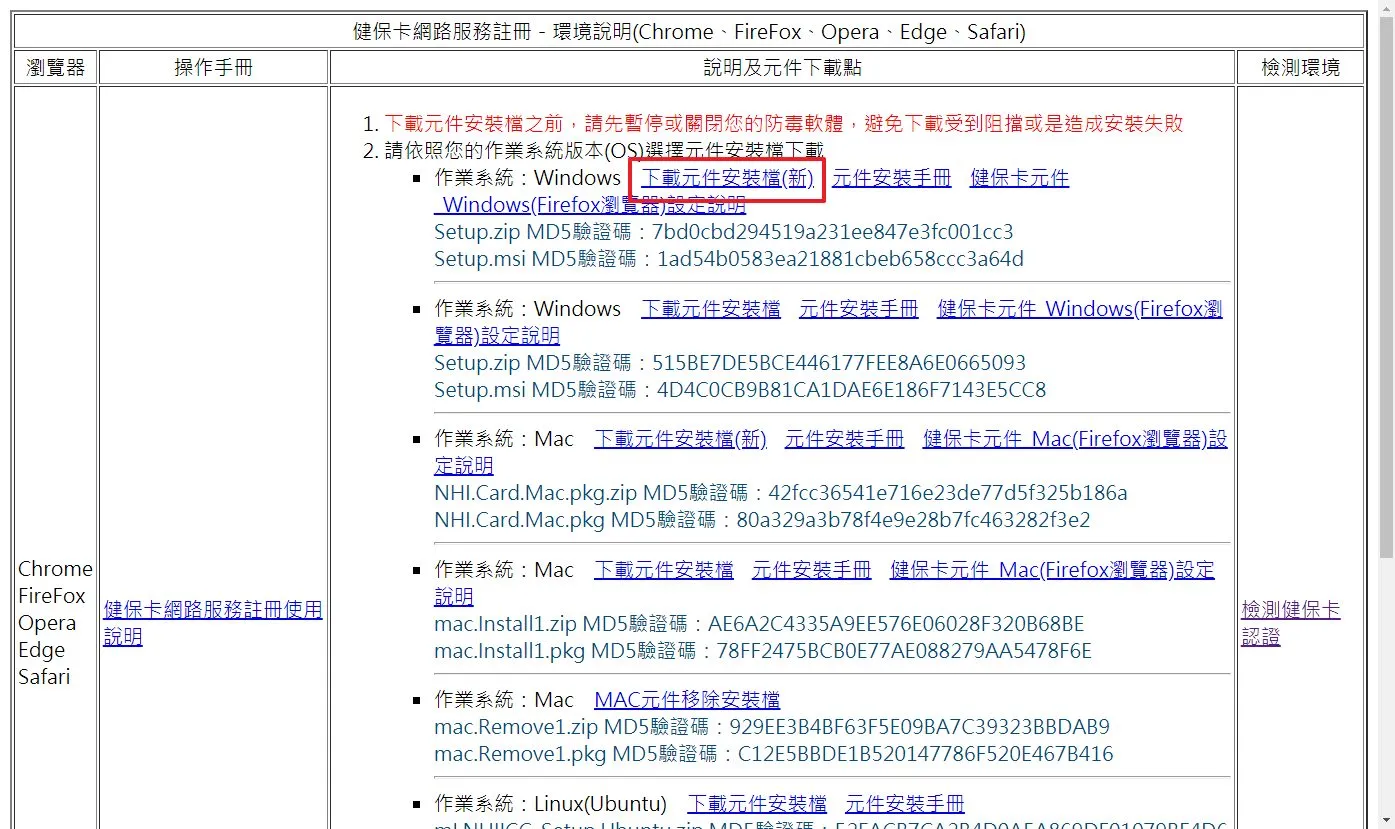
Task: Click older Windows 下載元件安裝檔 link above 515BE7DE
Action: (711, 309)
